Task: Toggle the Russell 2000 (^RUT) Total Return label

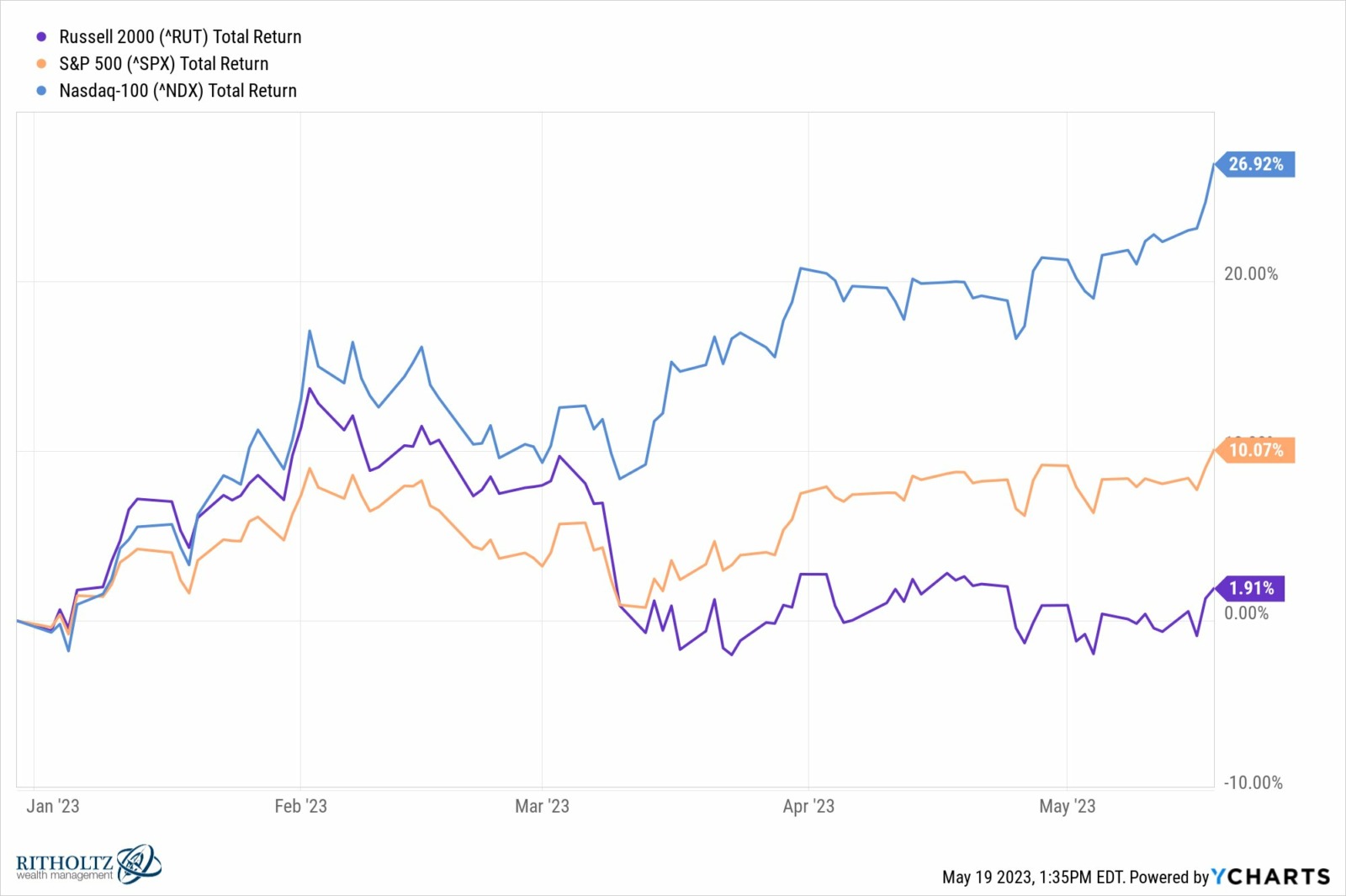Action: [x=180, y=37]
